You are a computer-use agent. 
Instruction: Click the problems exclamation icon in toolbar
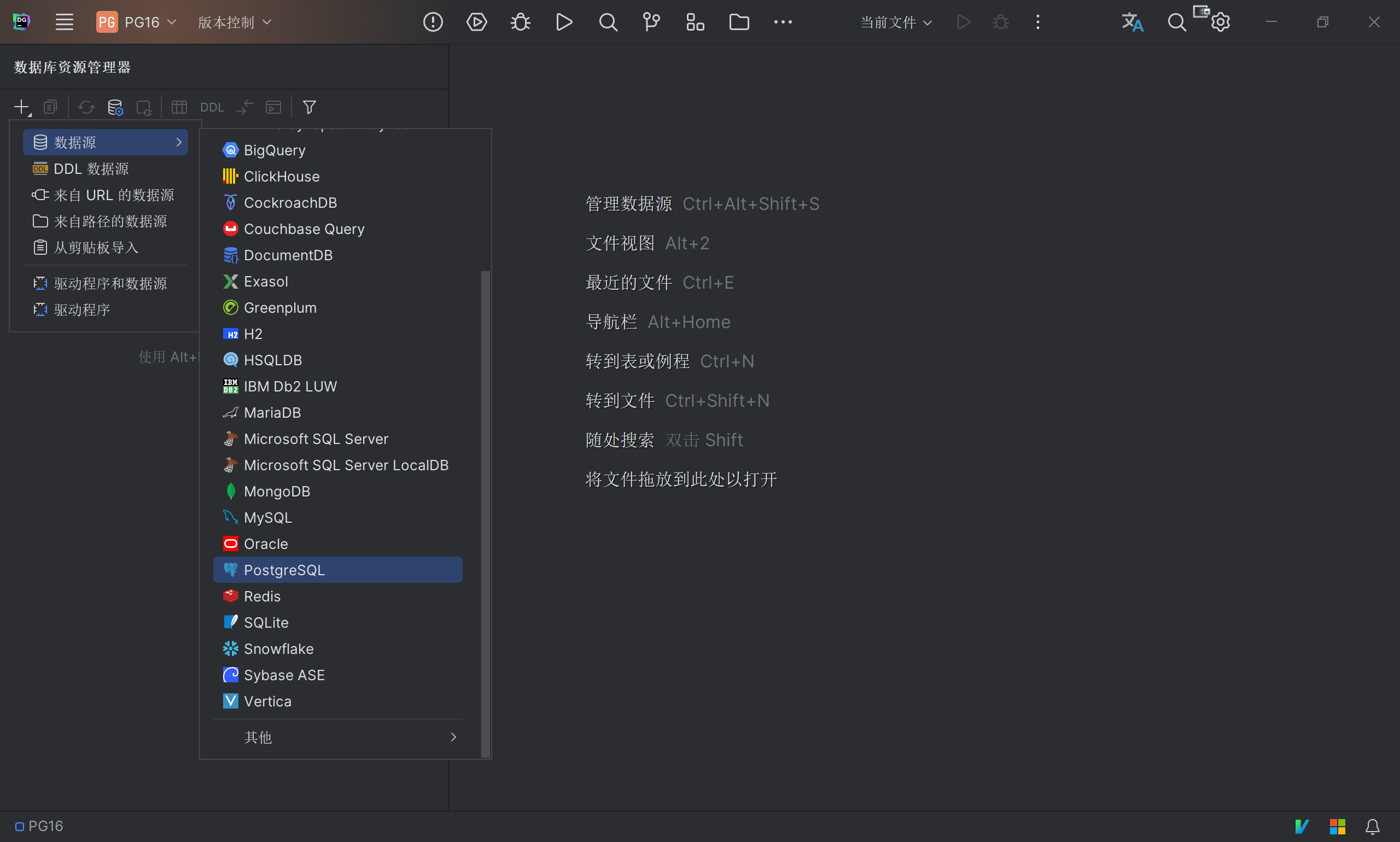(x=433, y=22)
